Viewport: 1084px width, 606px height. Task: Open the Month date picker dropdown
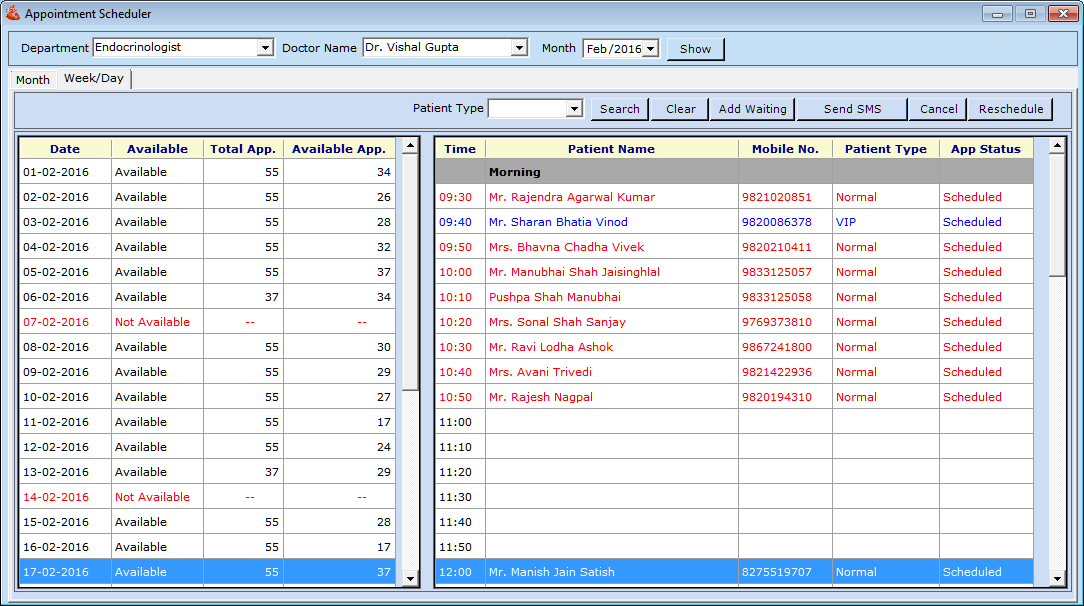(650, 49)
